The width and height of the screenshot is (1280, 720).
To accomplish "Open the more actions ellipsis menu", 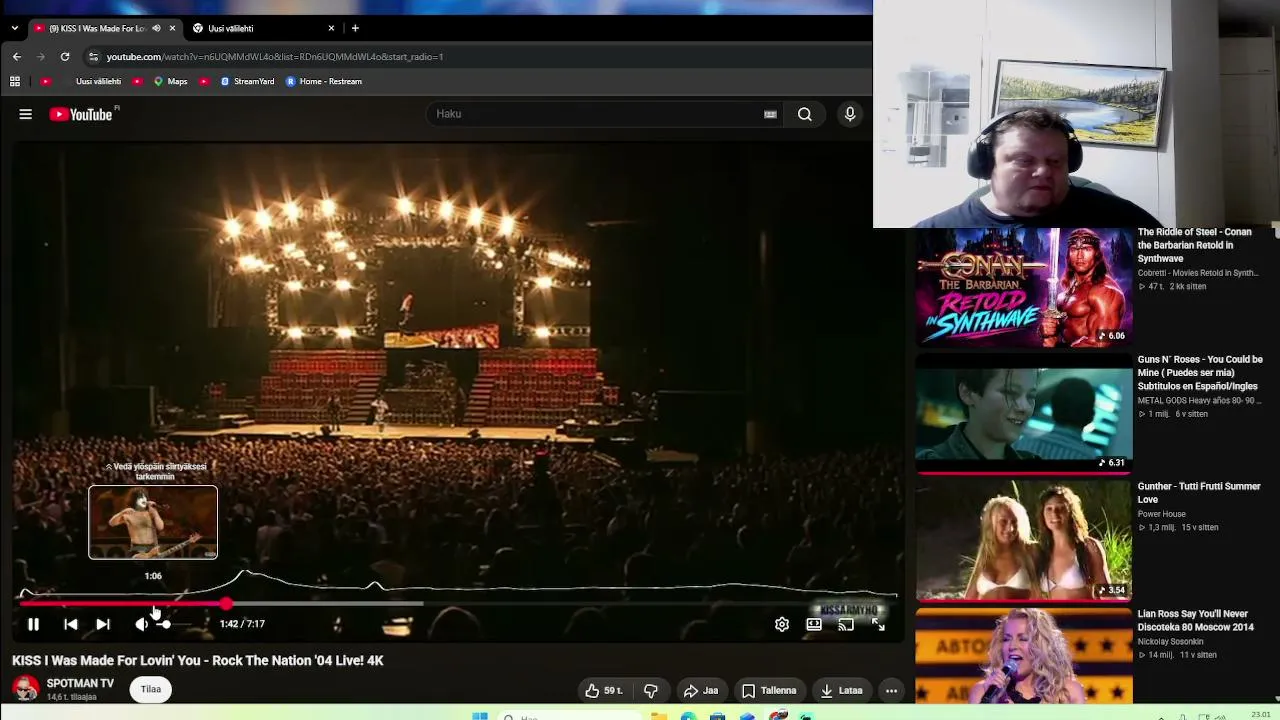I will (891, 690).
